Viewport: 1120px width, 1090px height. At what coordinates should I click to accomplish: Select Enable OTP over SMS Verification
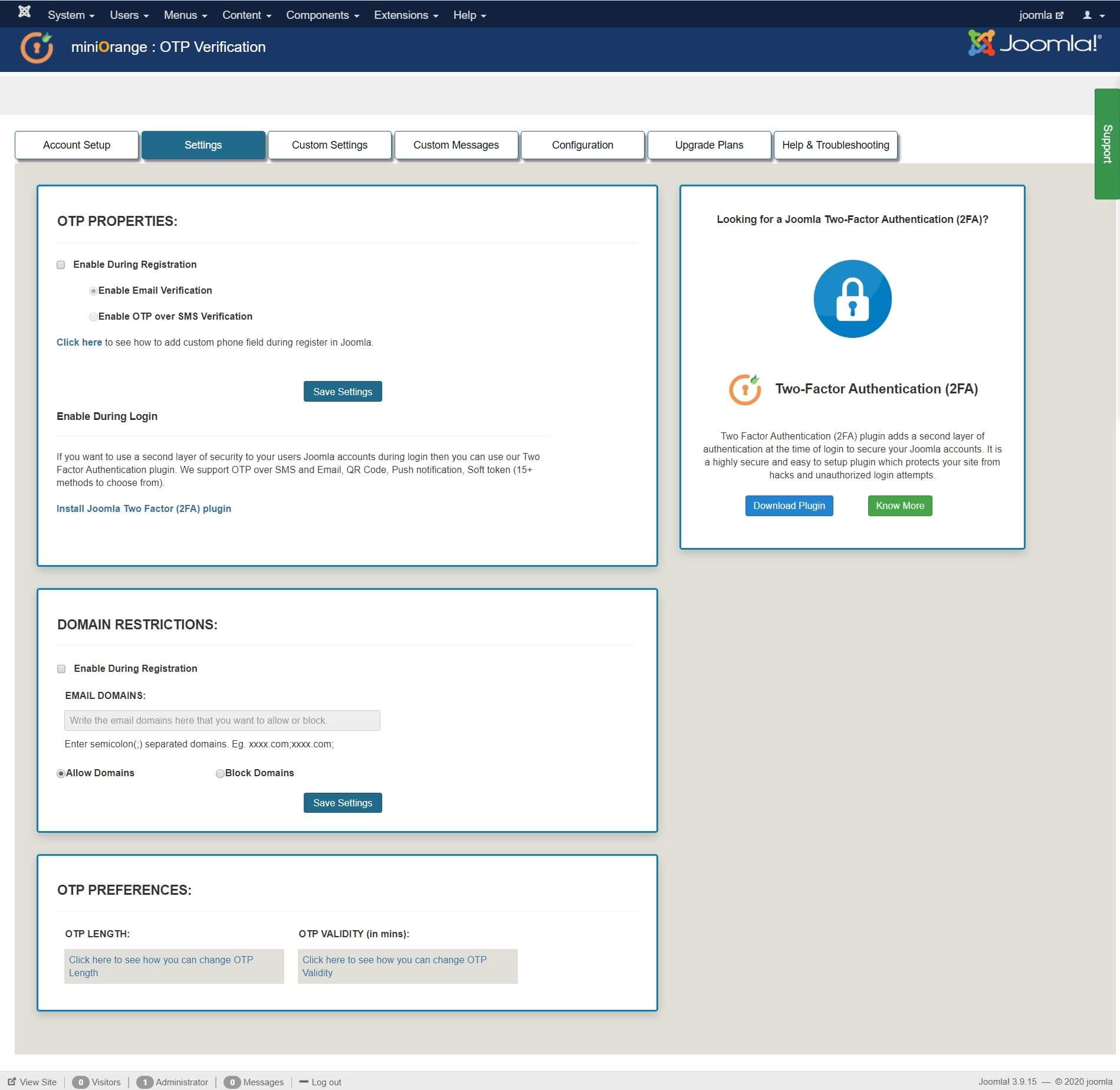93,317
